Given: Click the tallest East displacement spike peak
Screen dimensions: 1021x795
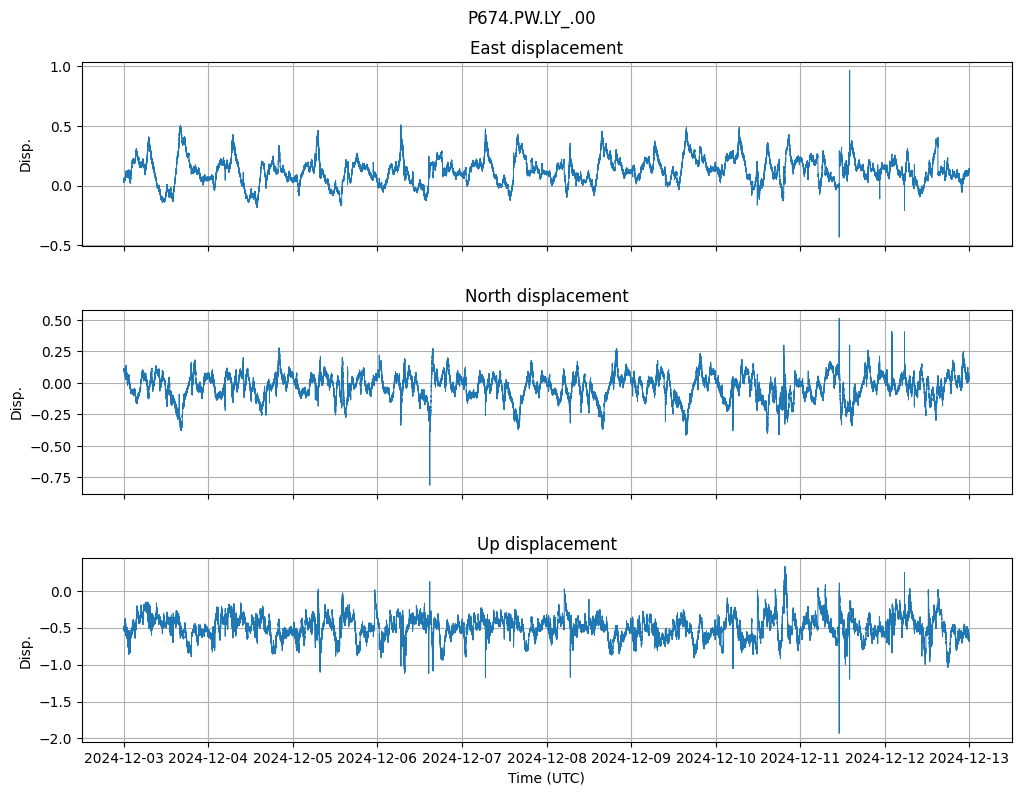Looking at the screenshot, I should tap(849, 71).
